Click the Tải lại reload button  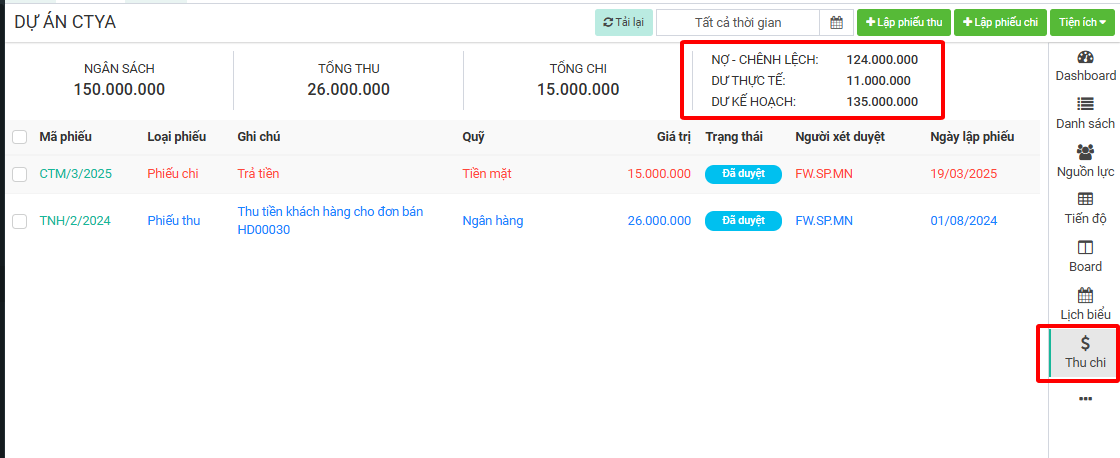pyautogui.click(x=624, y=23)
